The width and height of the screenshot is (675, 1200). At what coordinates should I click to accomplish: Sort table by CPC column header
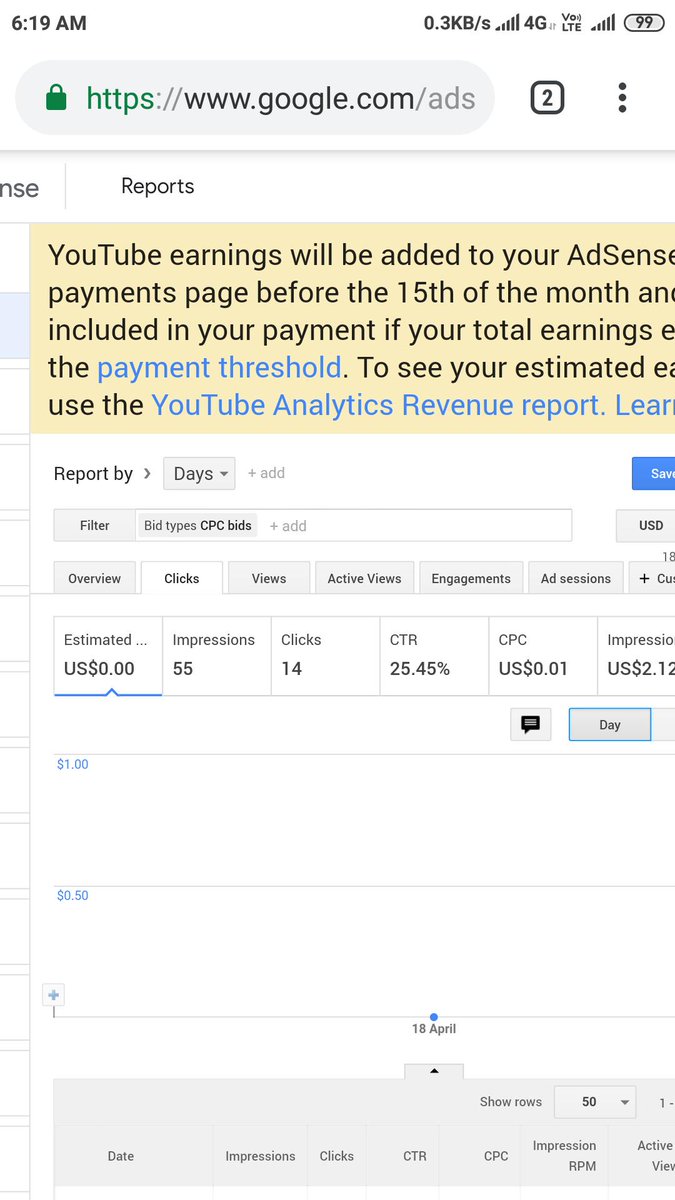(496, 1156)
